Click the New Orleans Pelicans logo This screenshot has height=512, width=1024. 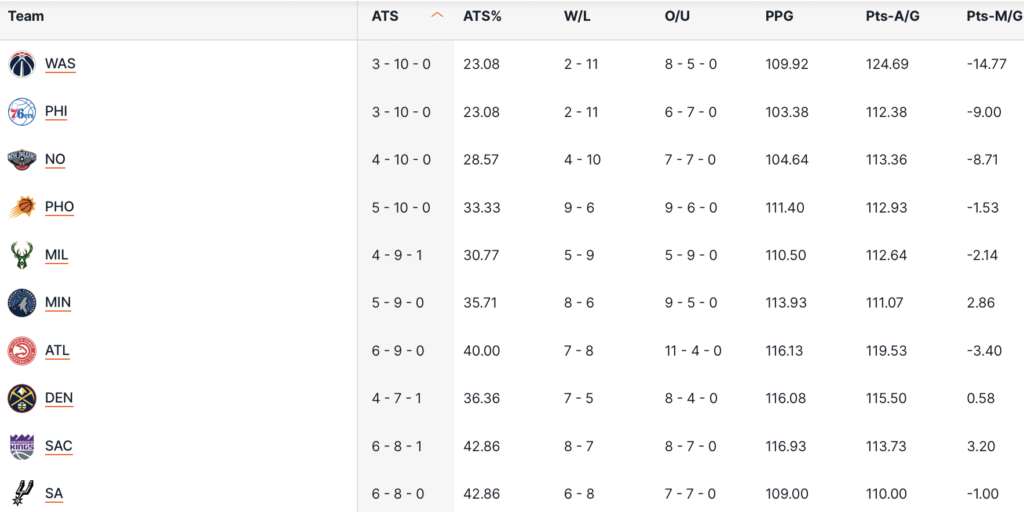click(22, 159)
